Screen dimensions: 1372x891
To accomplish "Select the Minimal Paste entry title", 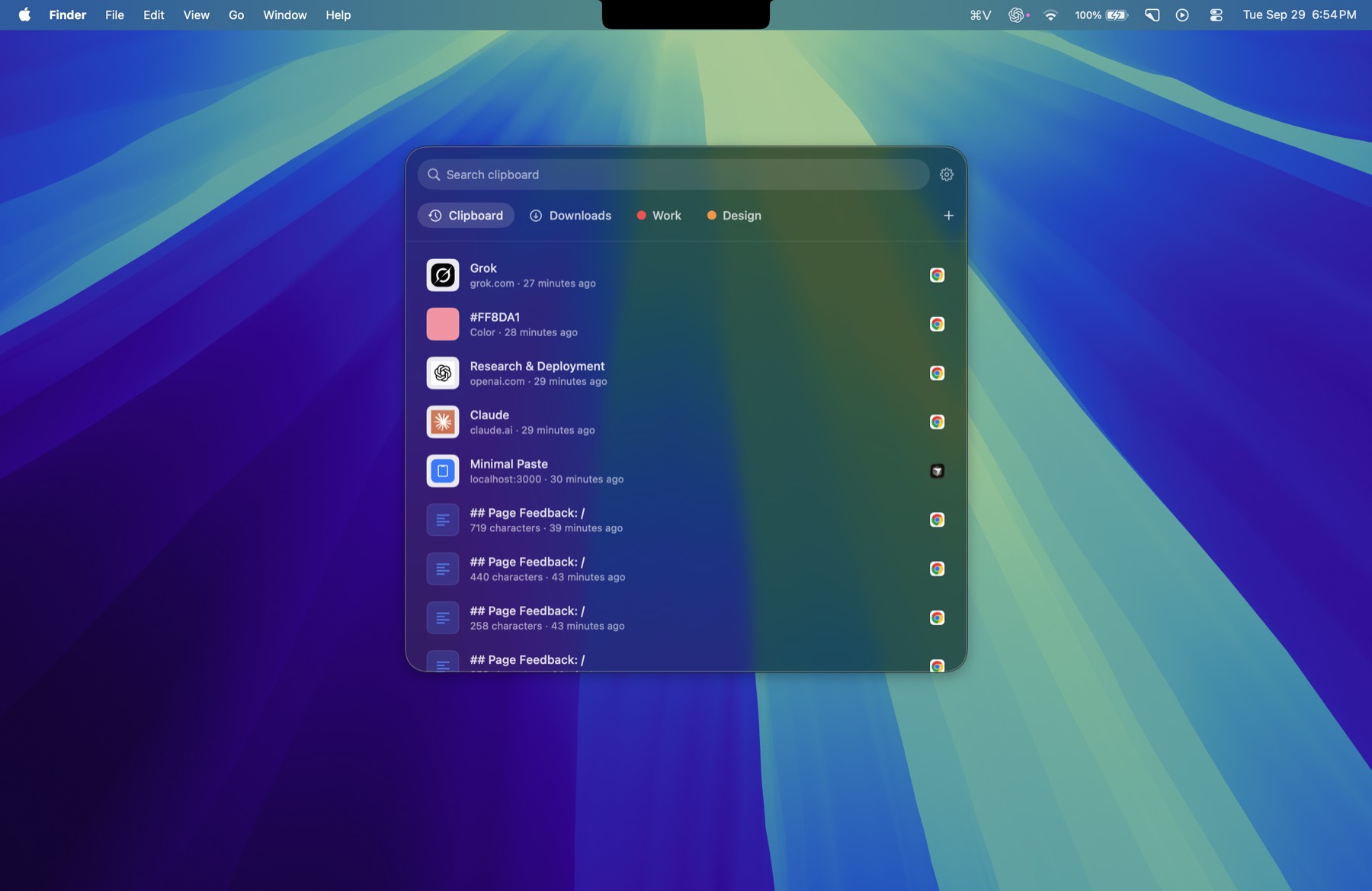I will [x=508, y=463].
